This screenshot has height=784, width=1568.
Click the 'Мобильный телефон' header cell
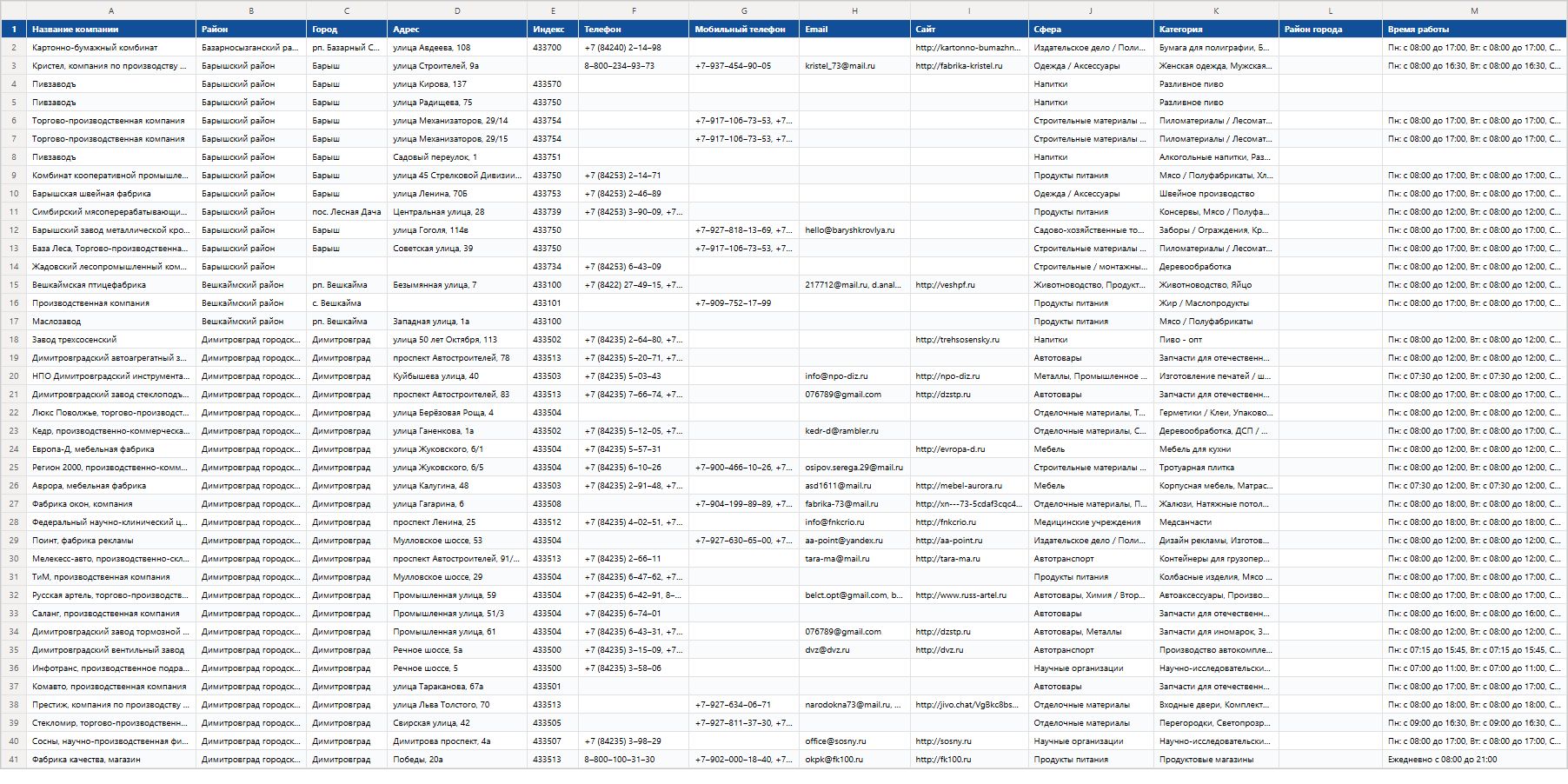coord(744,29)
